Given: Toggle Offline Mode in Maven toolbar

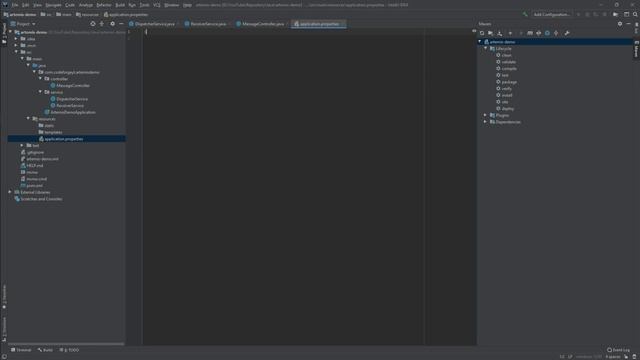Looking at the screenshot, I should click(539, 33).
